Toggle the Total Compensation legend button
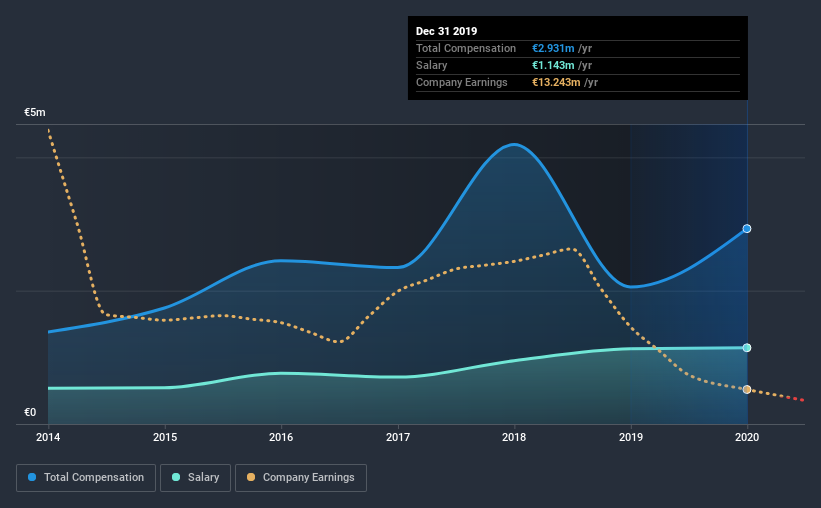This screenshot has height=508, width=821. pos(86,478)
